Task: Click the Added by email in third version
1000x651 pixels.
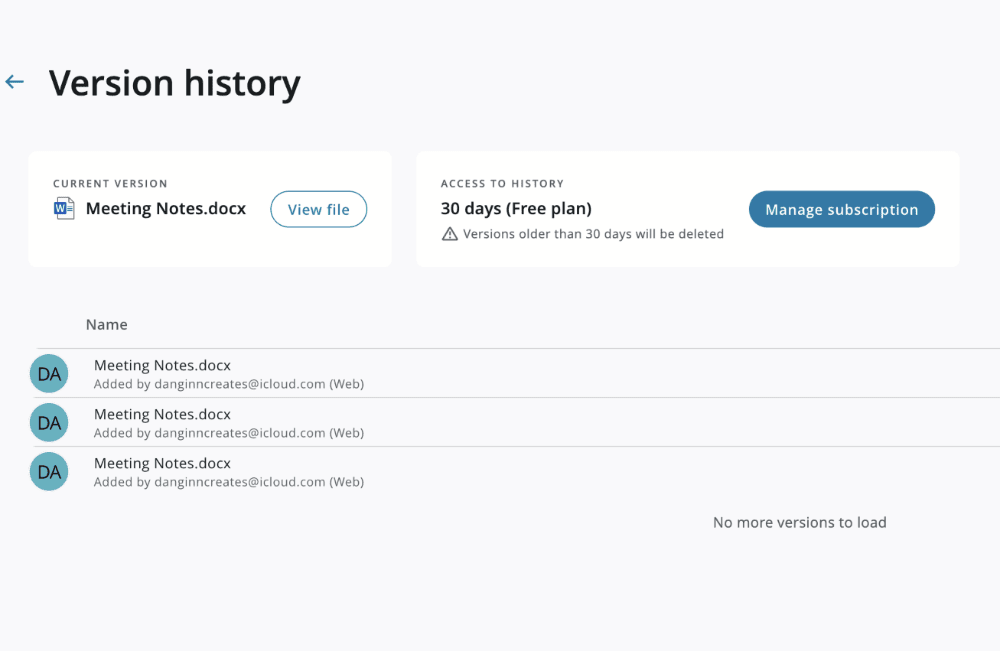Action: 229,482
